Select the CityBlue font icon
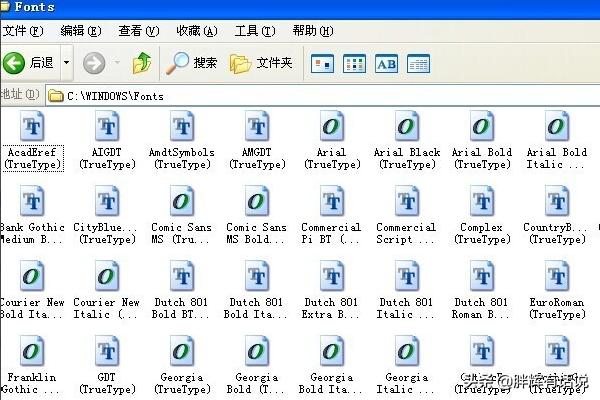The height and width of the screenshot is (400, 600). pos(107,201)
